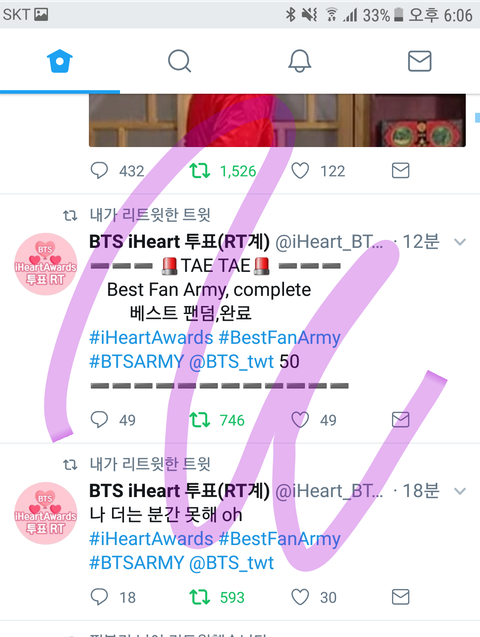Like the TAE TAE tweet with 49
This screenshot has width=480, height=637.
click(x=300, y=420)
